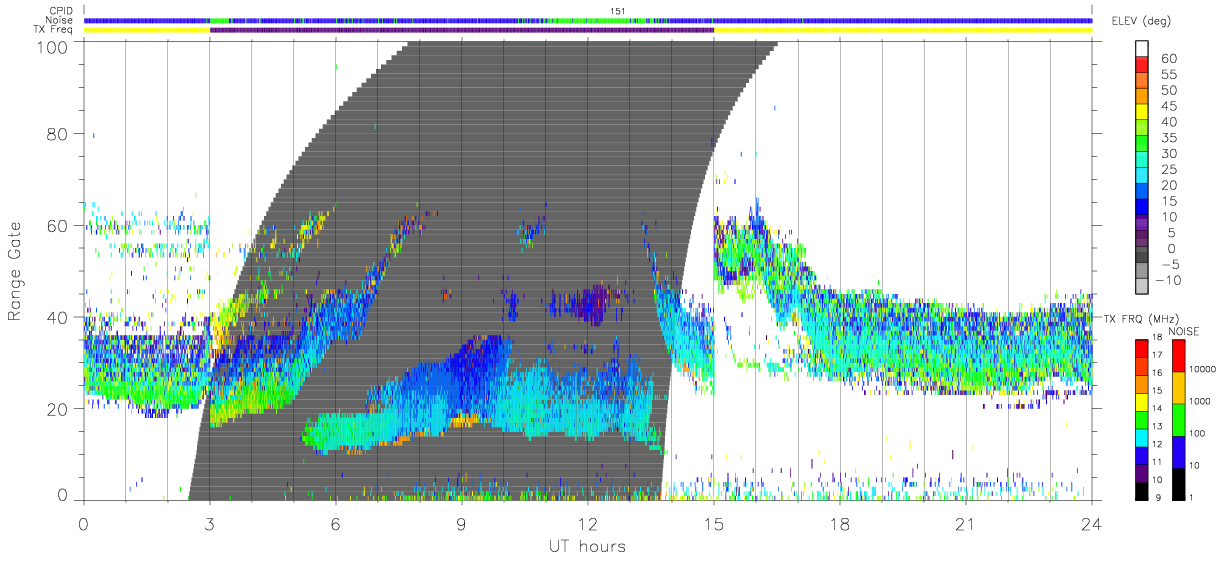Select the cyan 12-13 MHz TX FRQ swatch
The image size is (1228, 567).
tap(1142, 436)
